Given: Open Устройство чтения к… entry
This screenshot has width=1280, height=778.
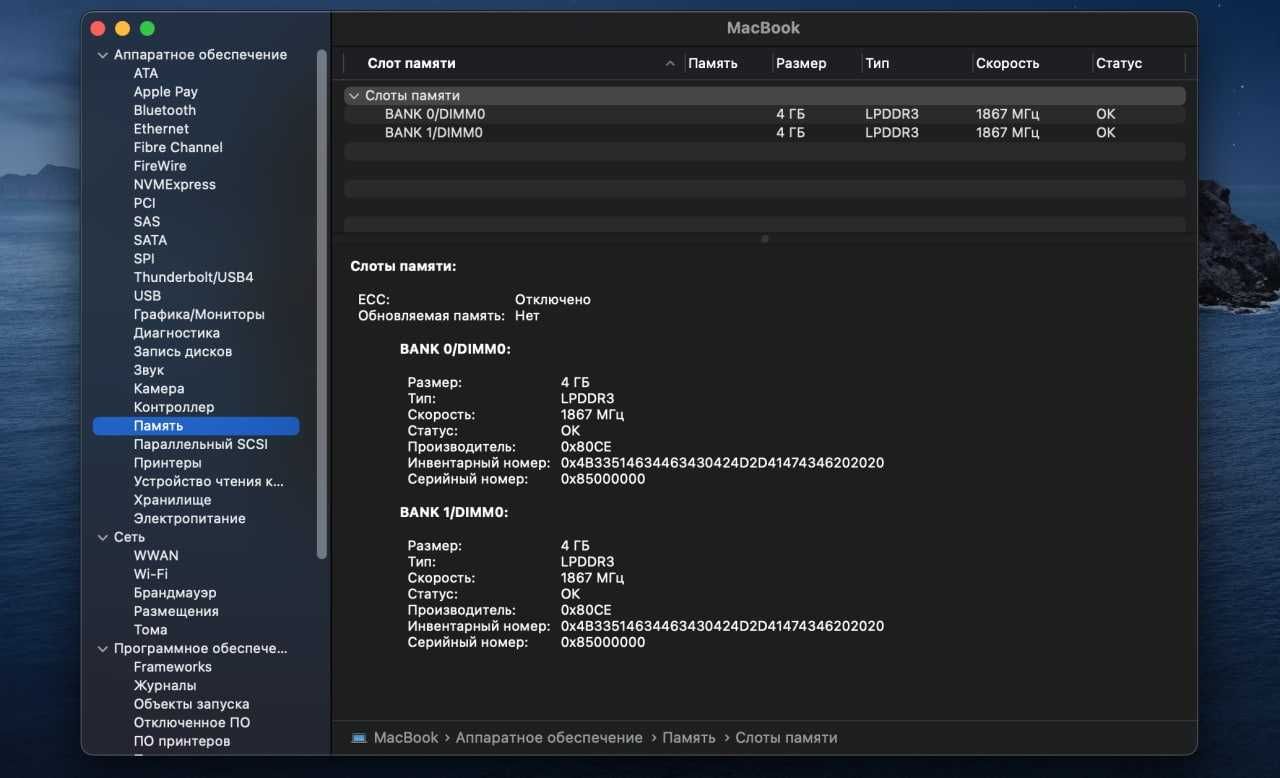Looking at the screenshot, I should click(209, 481).
